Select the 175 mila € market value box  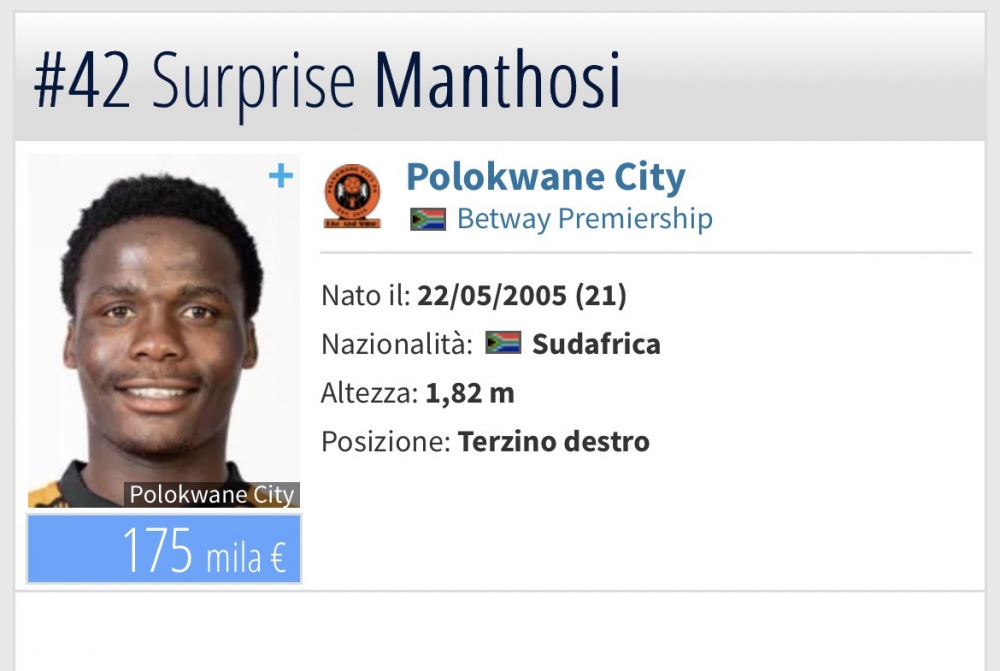coord(164,549)
